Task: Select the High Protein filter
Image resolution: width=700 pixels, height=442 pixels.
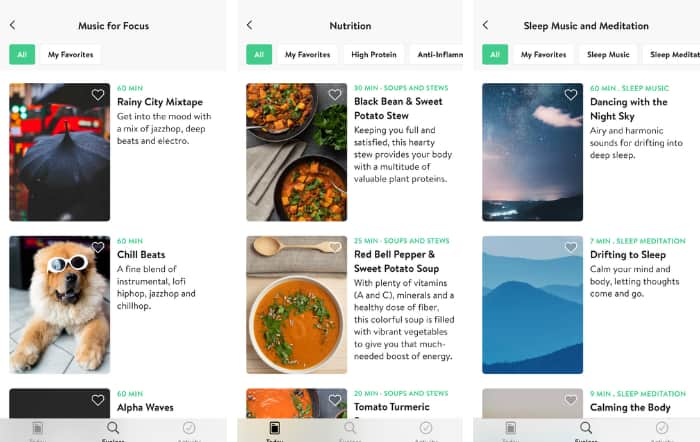Action: pos(374,54)
